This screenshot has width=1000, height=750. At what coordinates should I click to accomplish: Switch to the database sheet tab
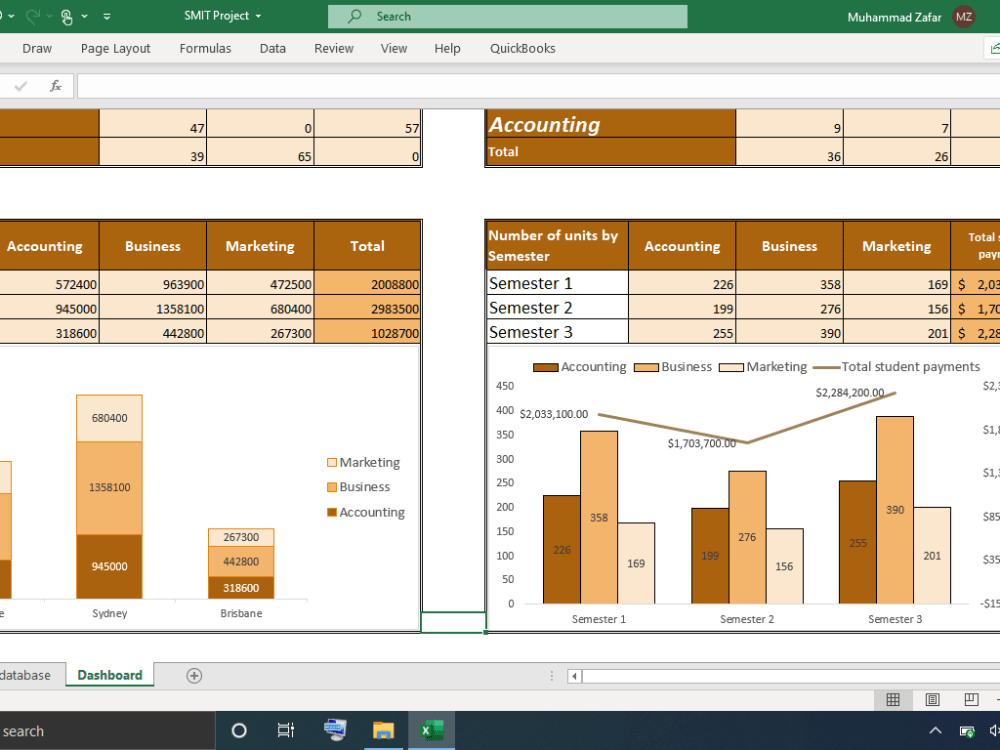click(25, 675)
